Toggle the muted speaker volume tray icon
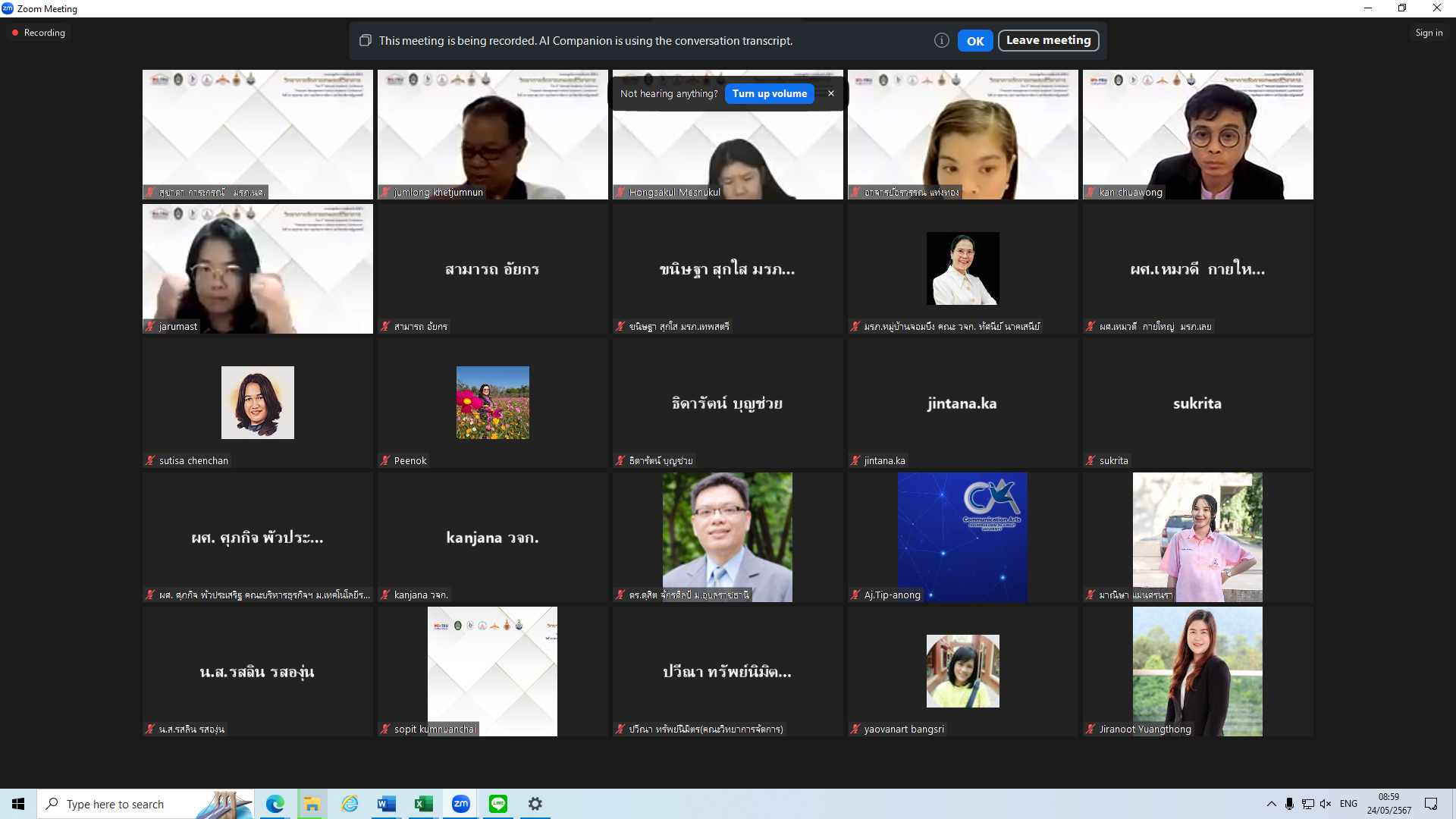 [1326, 804]
